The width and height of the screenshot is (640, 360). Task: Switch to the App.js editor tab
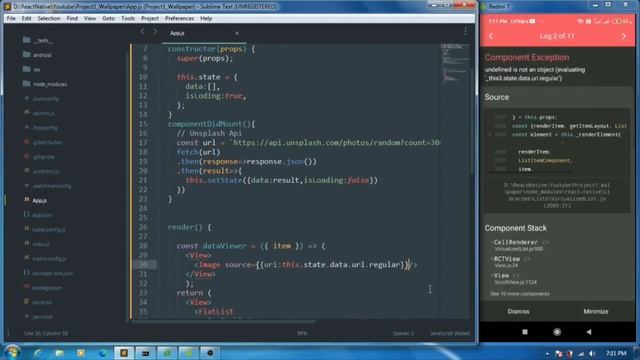(x=177, y=33)
